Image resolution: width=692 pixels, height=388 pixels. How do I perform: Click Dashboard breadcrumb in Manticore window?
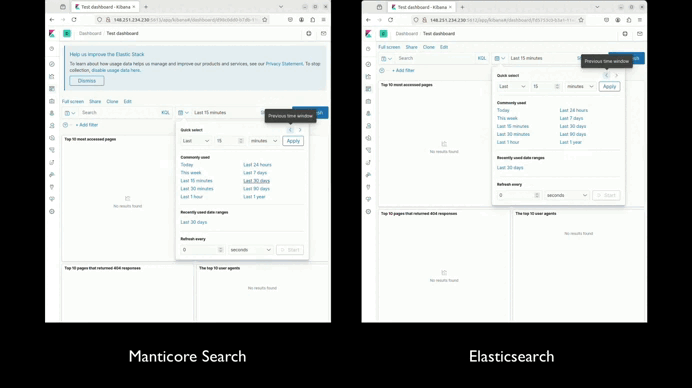pos(90,34)
